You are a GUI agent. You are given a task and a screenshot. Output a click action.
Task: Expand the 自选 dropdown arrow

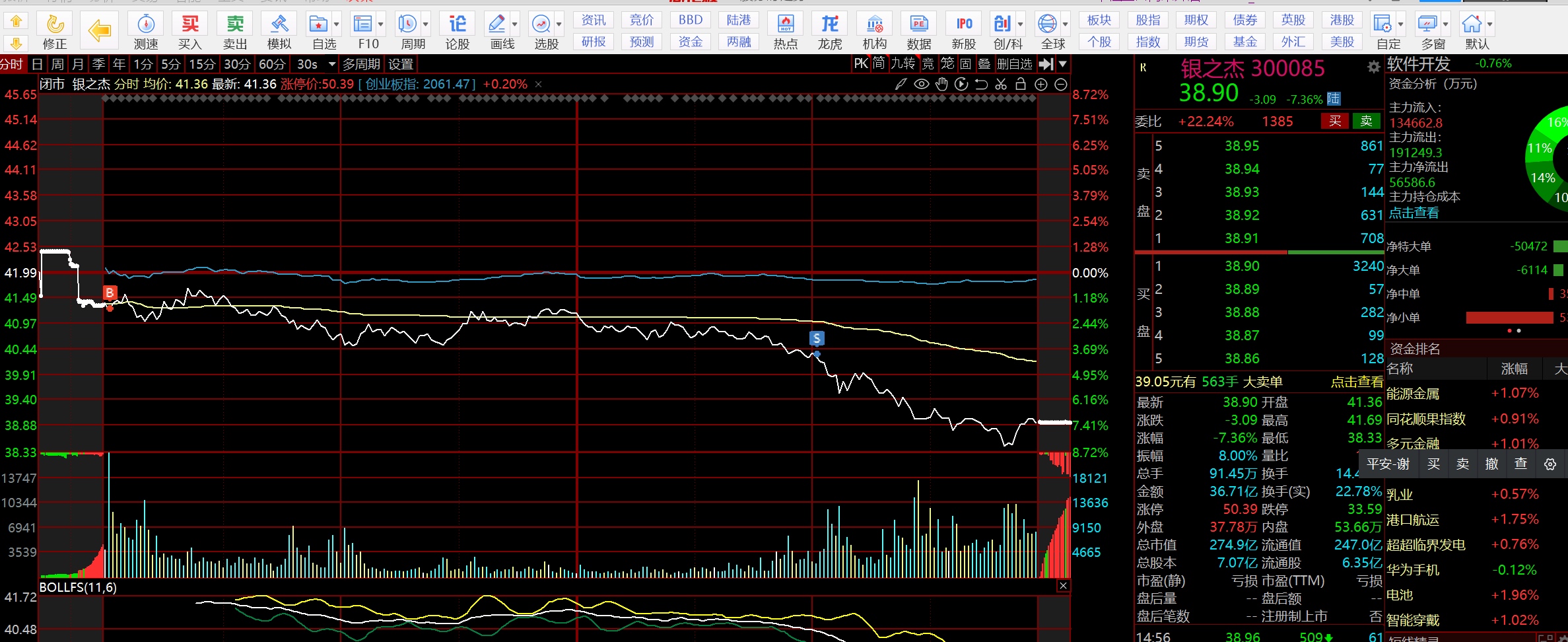tap(337, 24)
